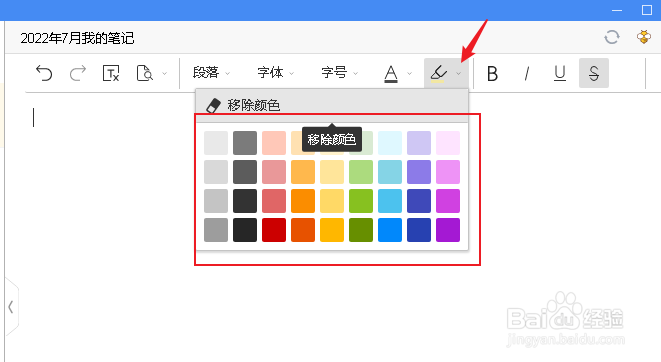Pick the light orange second-row swatch
Viewport: 661px width, 362px height.
pos(303,172)
